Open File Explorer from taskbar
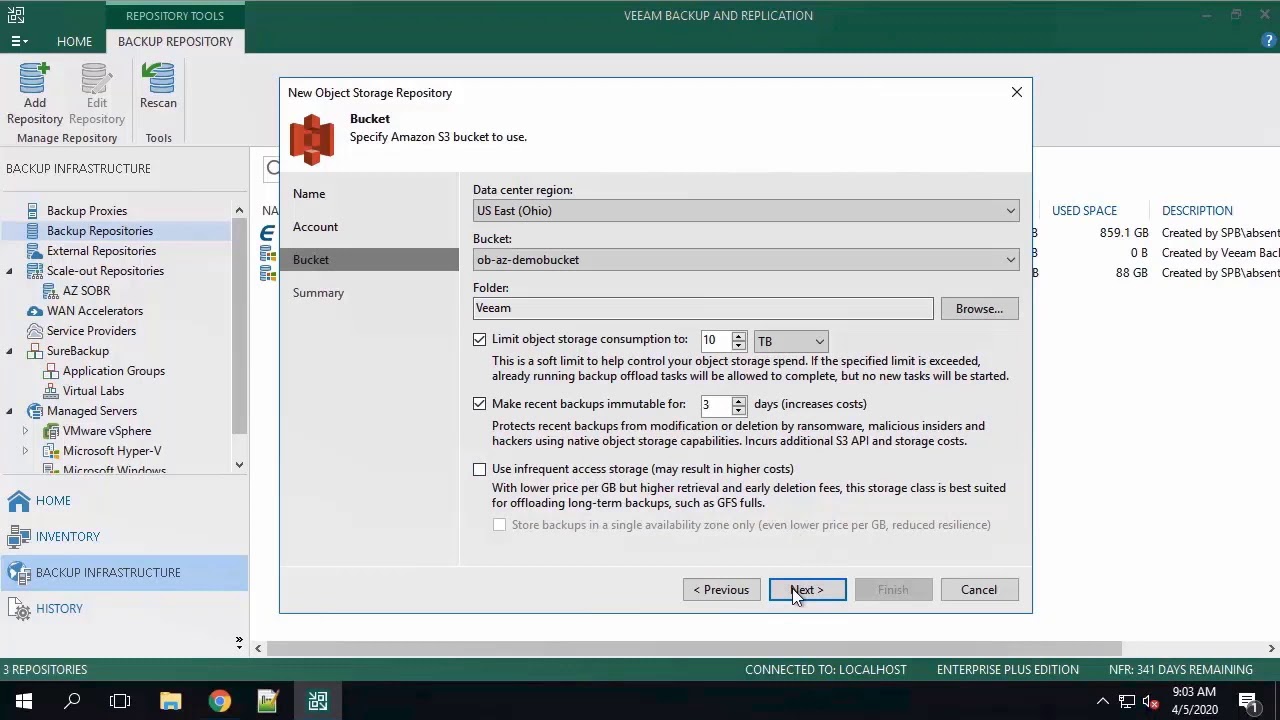Image resolution: width=1280 pixels, height=720 pixels. point(170,701)
